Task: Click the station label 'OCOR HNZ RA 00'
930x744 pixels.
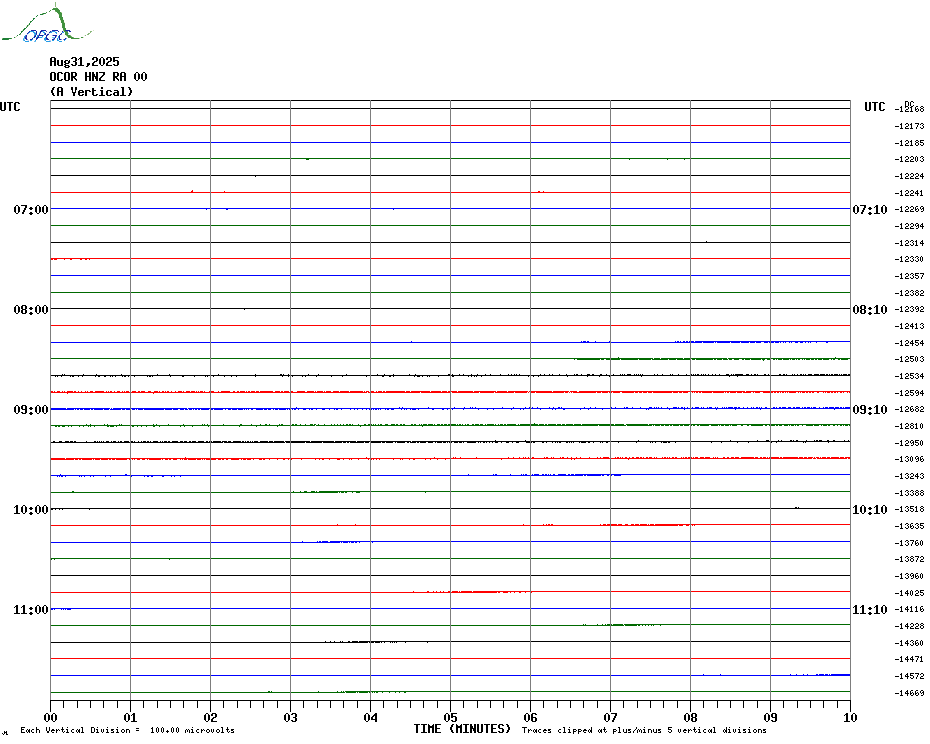Action: pos(98,77)
